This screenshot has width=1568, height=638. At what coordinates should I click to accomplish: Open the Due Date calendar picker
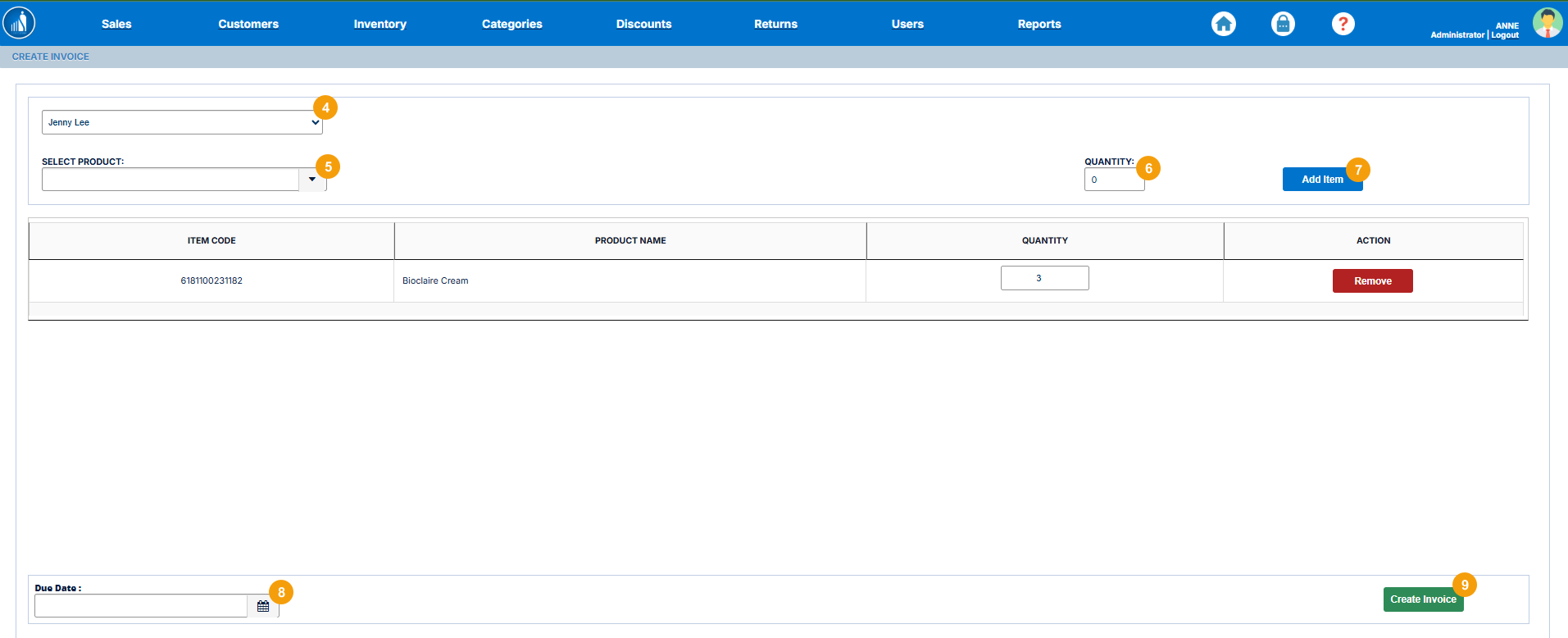click(x=263, y=606)
